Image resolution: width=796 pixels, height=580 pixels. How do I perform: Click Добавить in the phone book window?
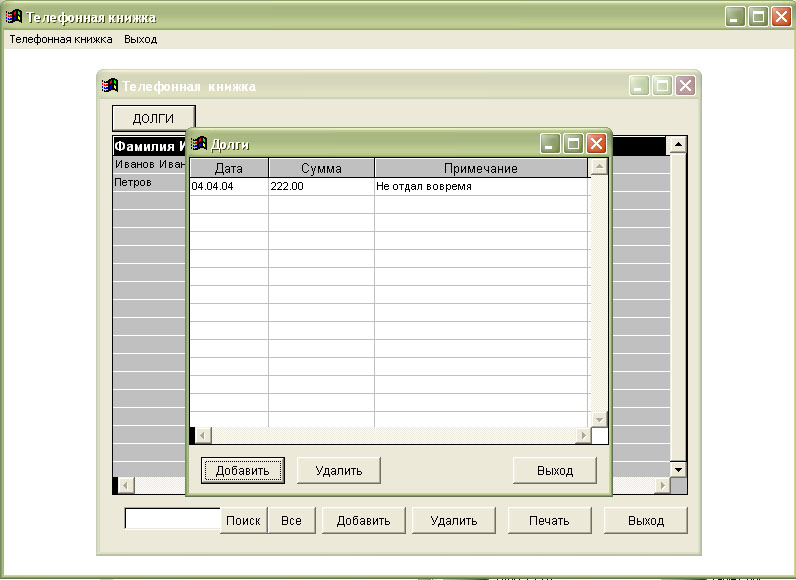point(363,520)
